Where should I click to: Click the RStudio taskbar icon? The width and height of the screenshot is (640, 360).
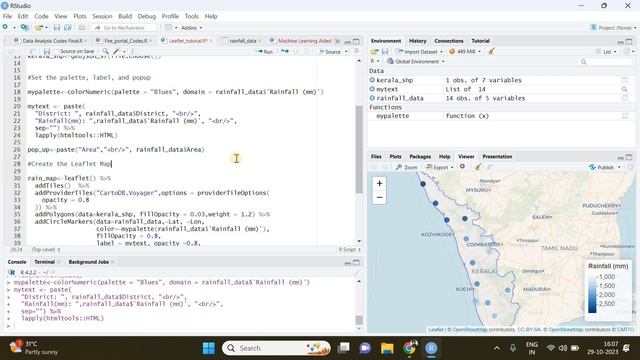click(431, 348)
